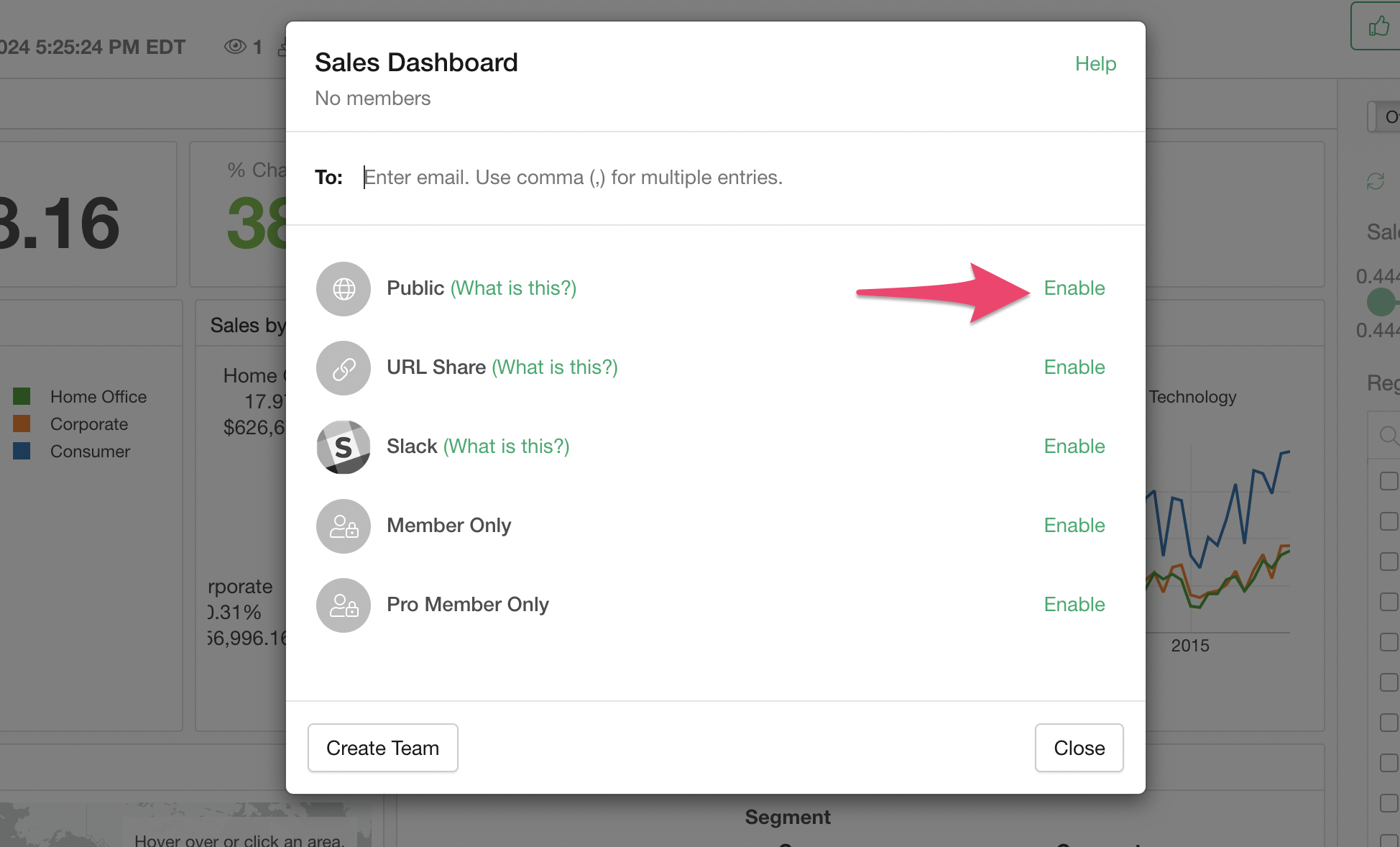Viewport: 1400px width, 847px height.
Task: Enable Member Only access
Action: click(x=1074, y=526)
